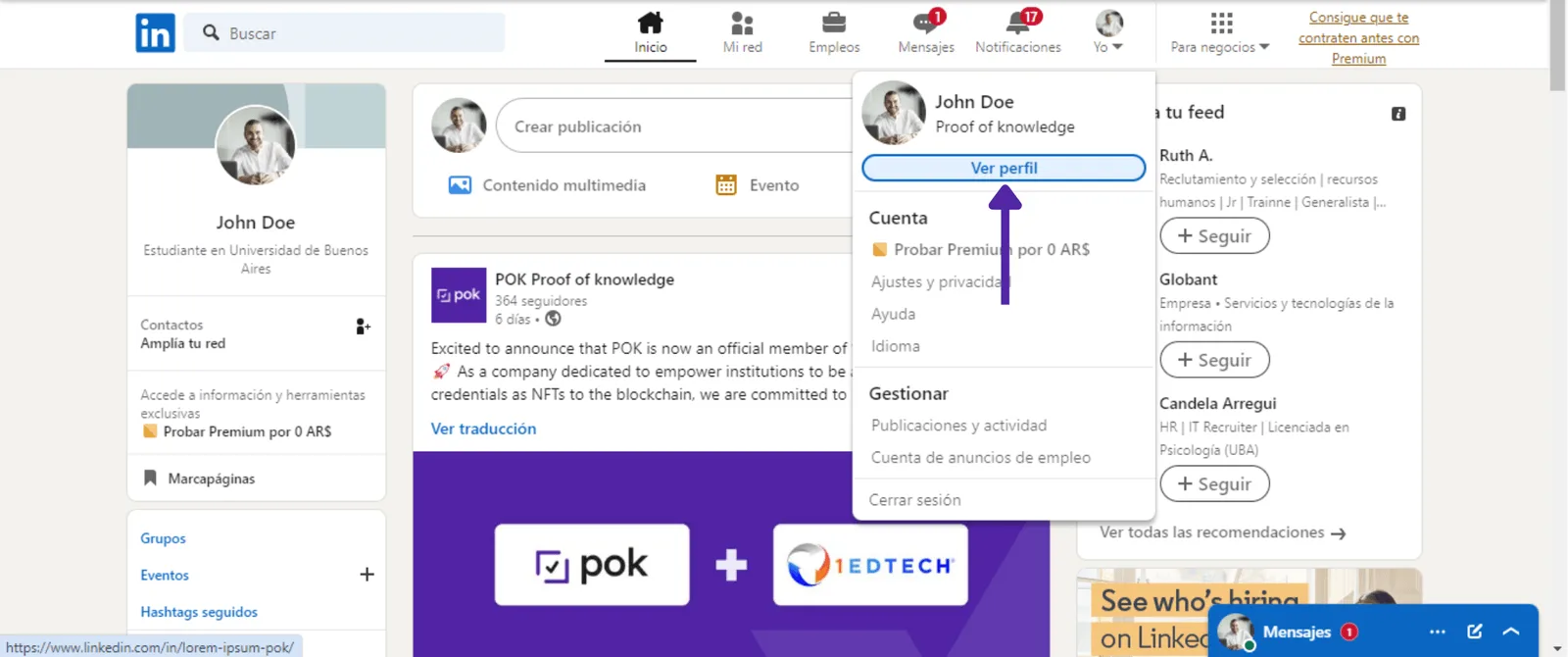Open Notificaciones bell in the navbar
Viewport: 1568px width, 657px height.
(1017, 33)
